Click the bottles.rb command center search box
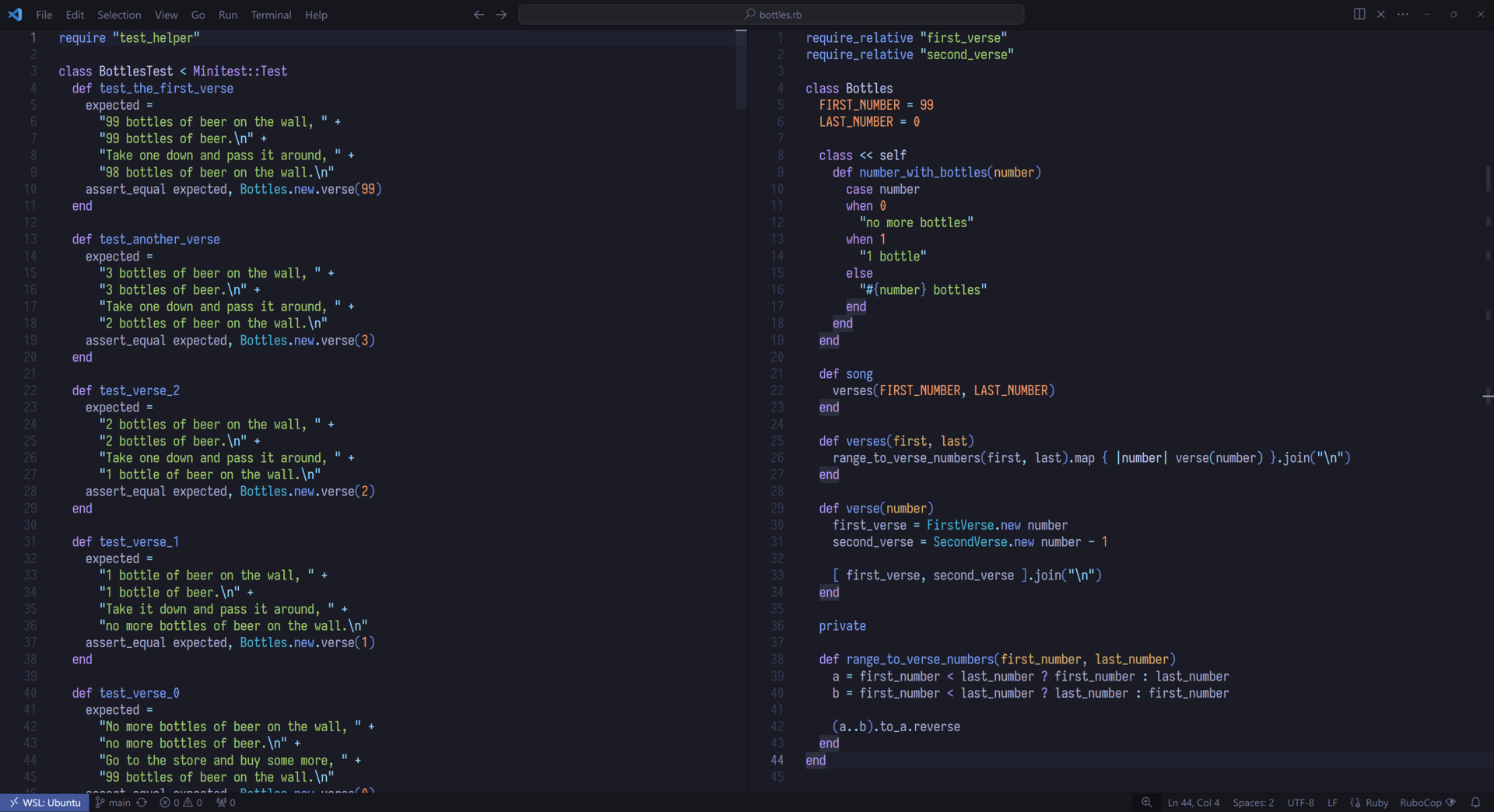The image size is (1494, 812). pyautogui.click(x=771, y=14)
